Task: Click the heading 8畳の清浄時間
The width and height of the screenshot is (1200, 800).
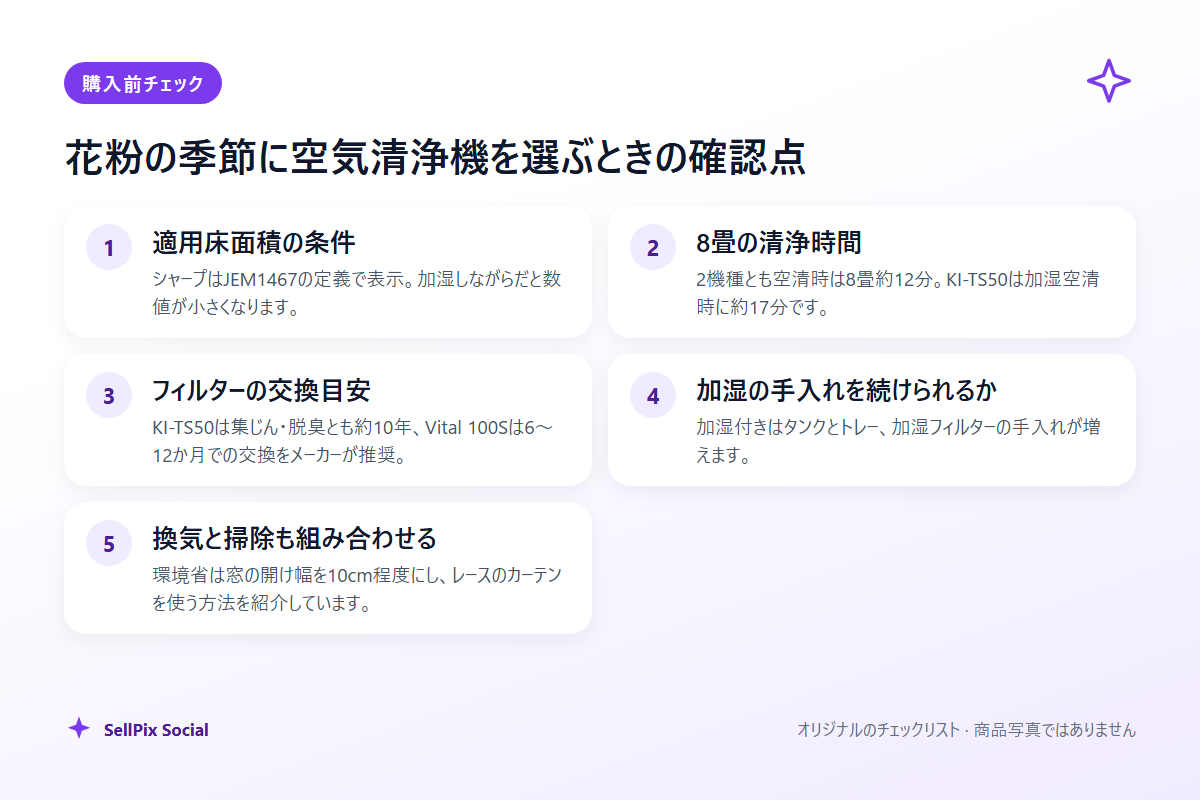Action: 779,242
